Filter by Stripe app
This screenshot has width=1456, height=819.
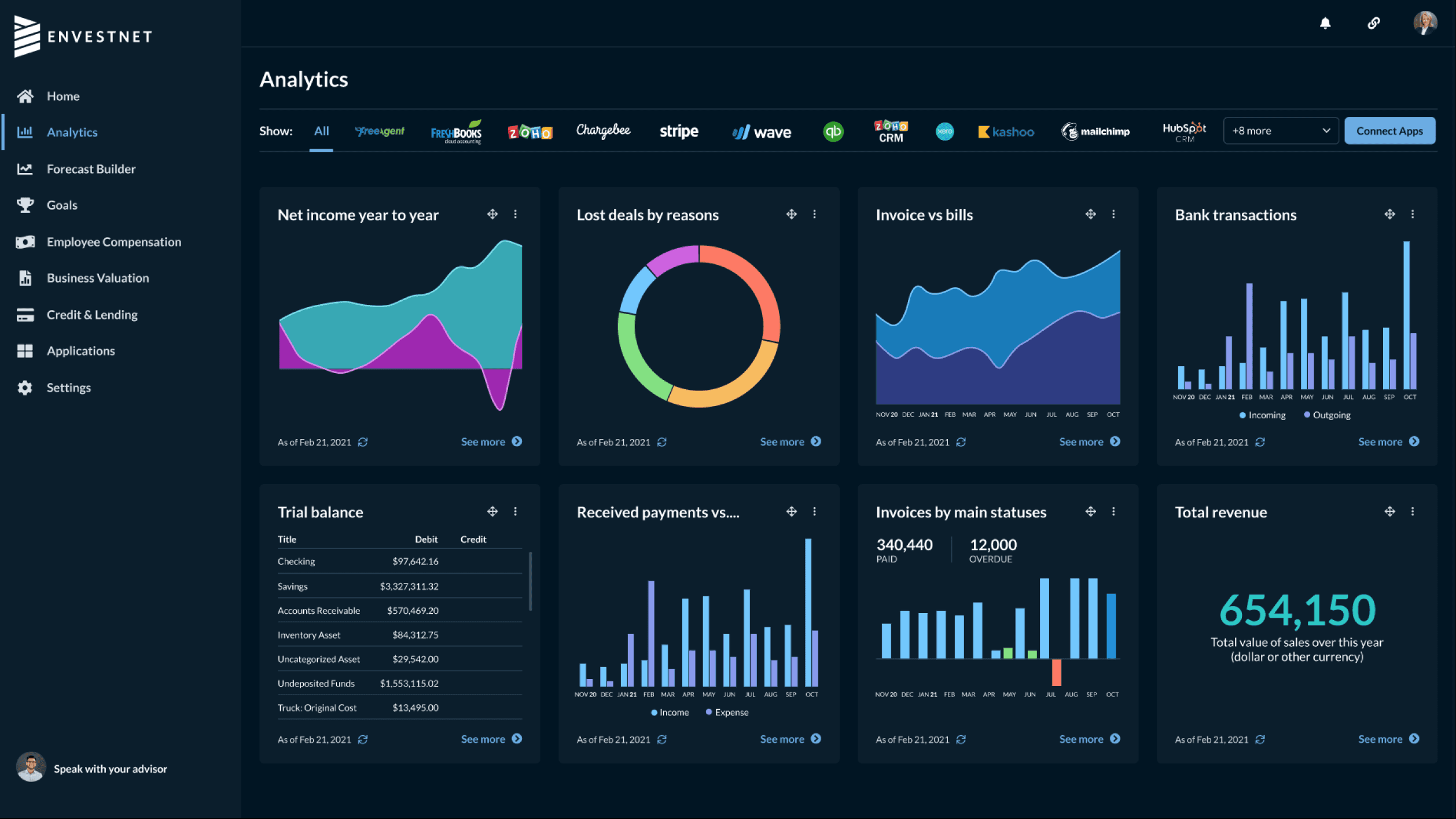[x=679, y=132]
